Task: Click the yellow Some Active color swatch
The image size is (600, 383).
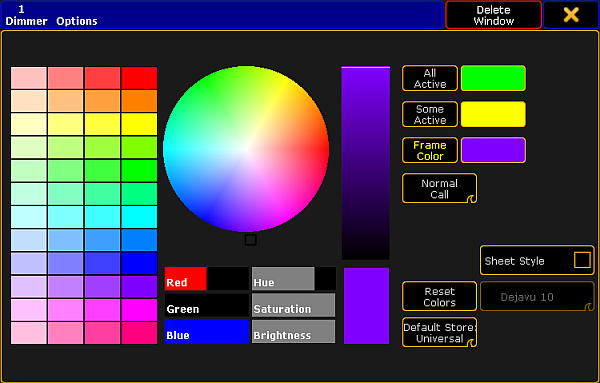Action: [493, 114]
